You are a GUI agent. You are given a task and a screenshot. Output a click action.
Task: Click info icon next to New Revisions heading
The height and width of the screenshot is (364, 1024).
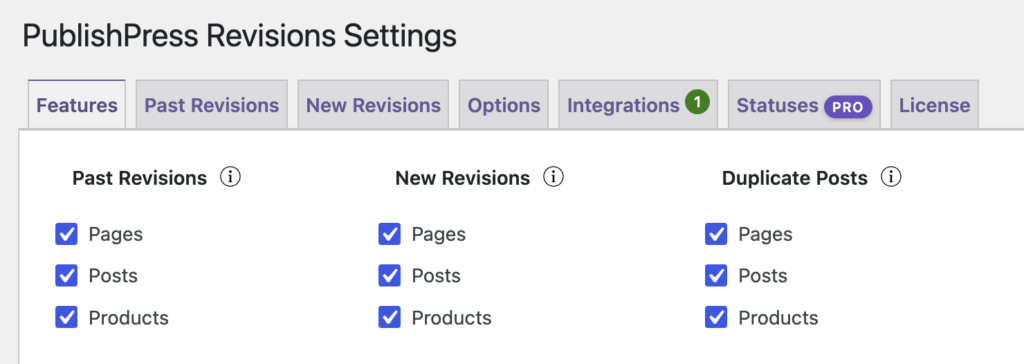point(554,177)
